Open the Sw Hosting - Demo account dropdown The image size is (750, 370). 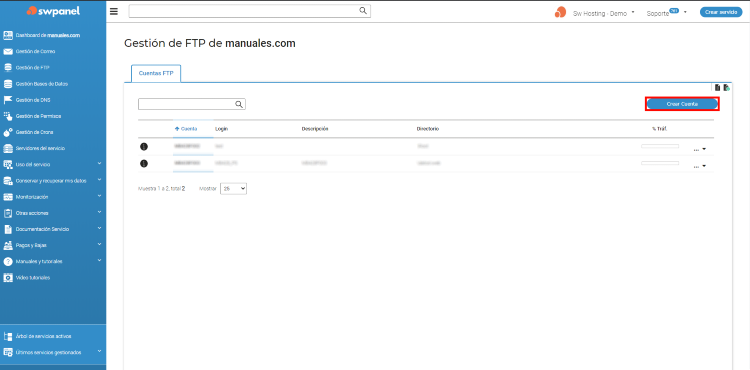coord(604,13)
